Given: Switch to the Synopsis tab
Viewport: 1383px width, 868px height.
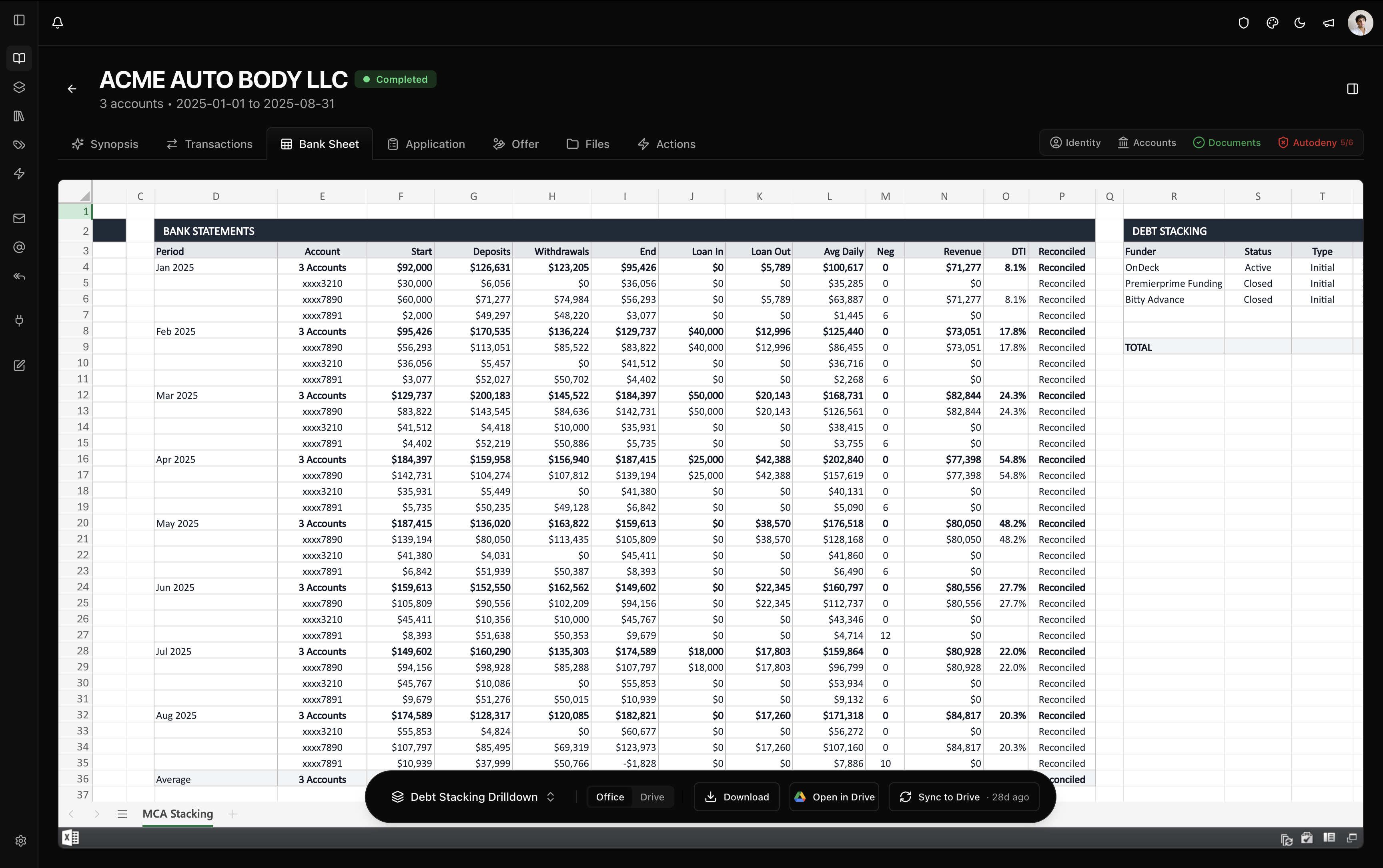Looking at the screenshot, I should point(104,144).
